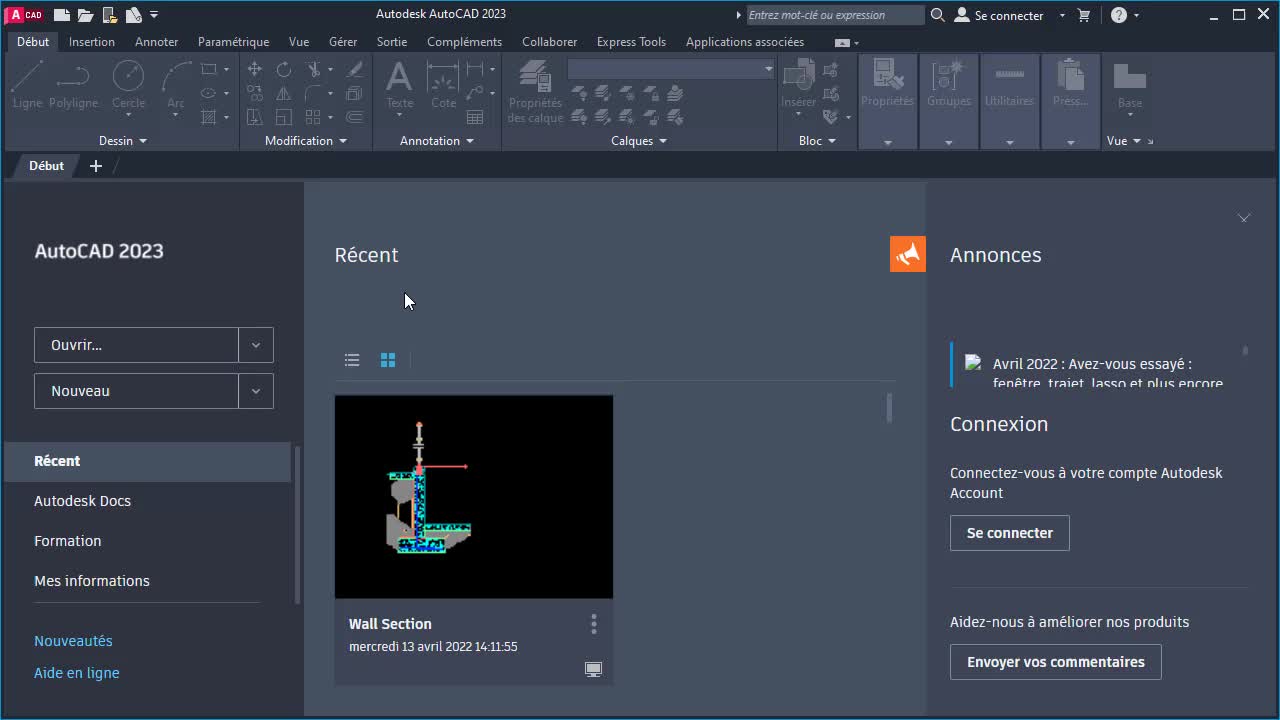Click the search magnifier icon in title bar

937,15
